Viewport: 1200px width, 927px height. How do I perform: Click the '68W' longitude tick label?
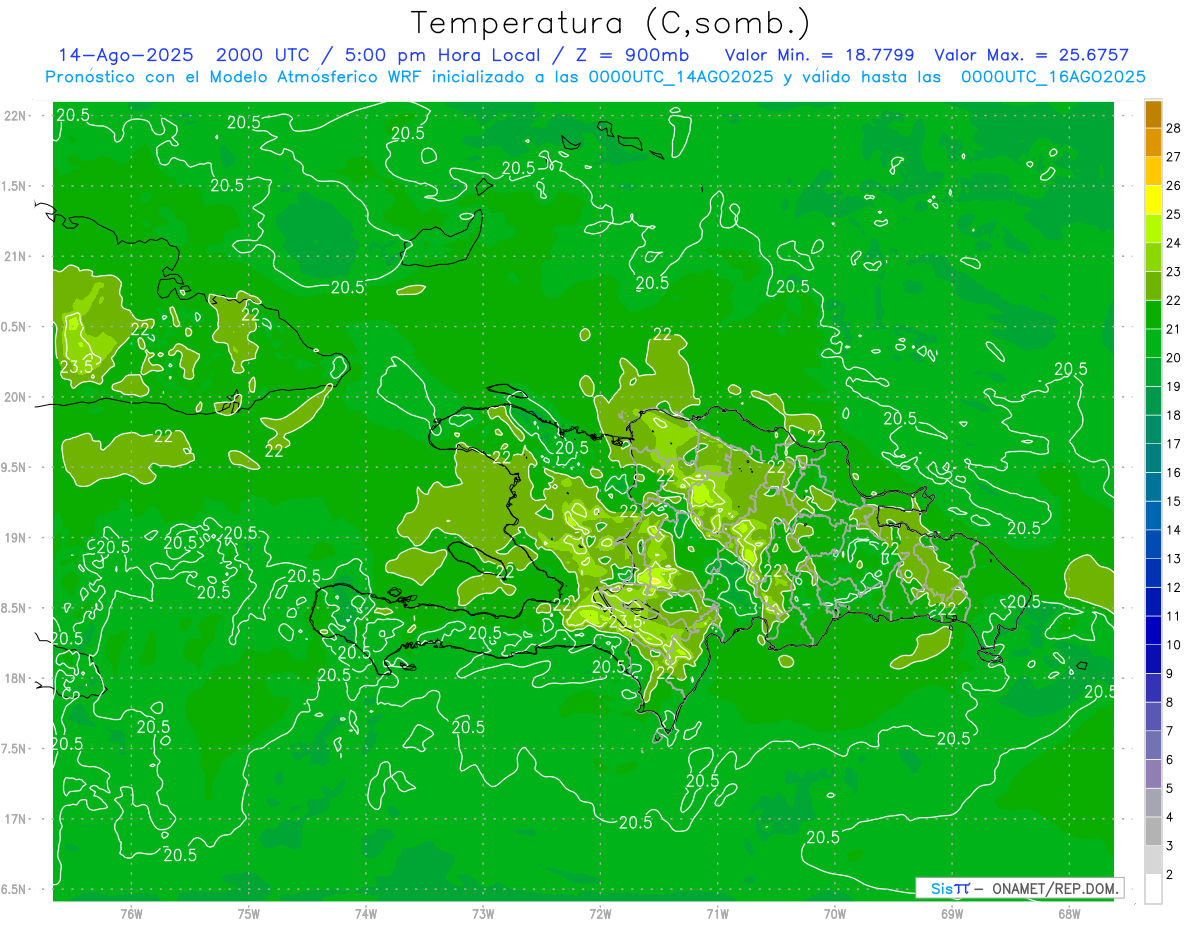pyautogui.click(x=1069, y=914)
